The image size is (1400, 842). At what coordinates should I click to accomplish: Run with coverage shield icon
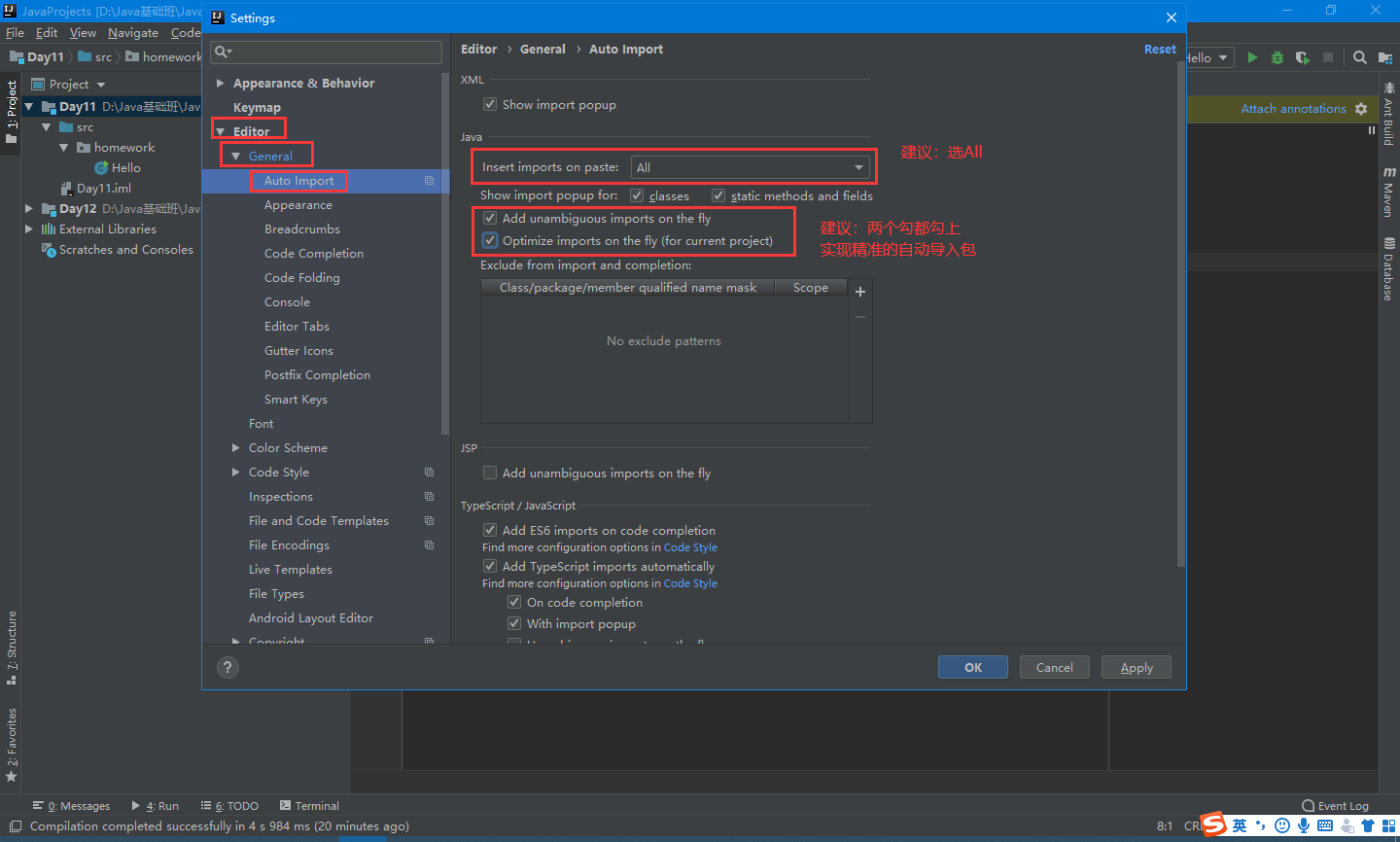pyautogui.click(x=1303, y=57)
